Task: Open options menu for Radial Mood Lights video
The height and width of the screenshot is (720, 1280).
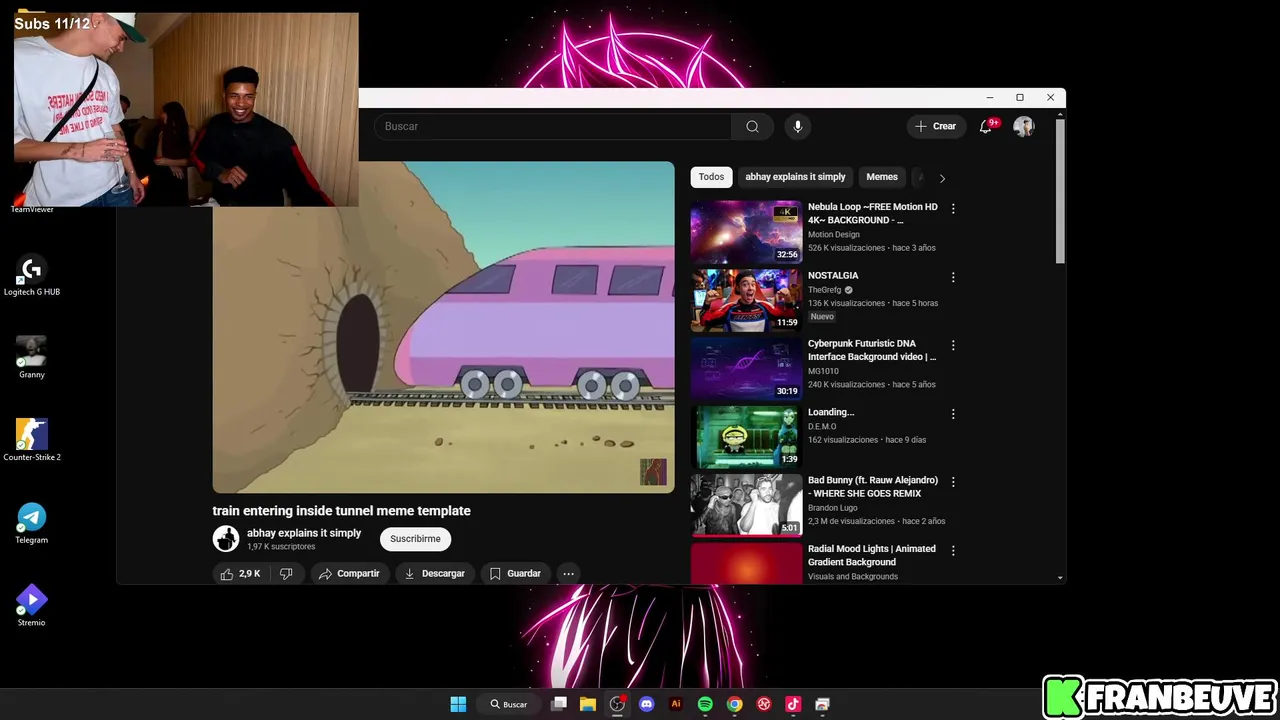Action: 953,550
